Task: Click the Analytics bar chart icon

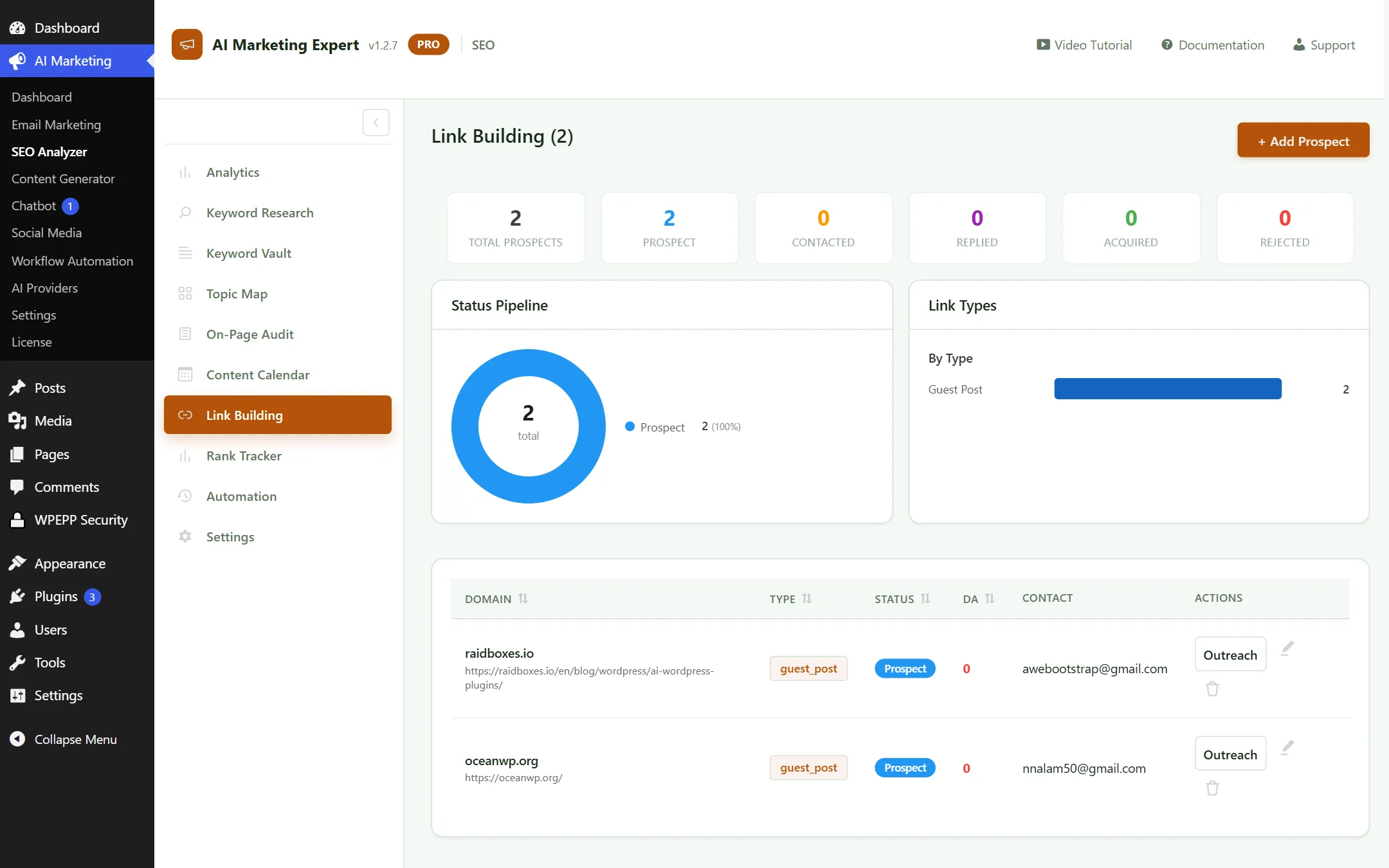Action: click(185, 172)
